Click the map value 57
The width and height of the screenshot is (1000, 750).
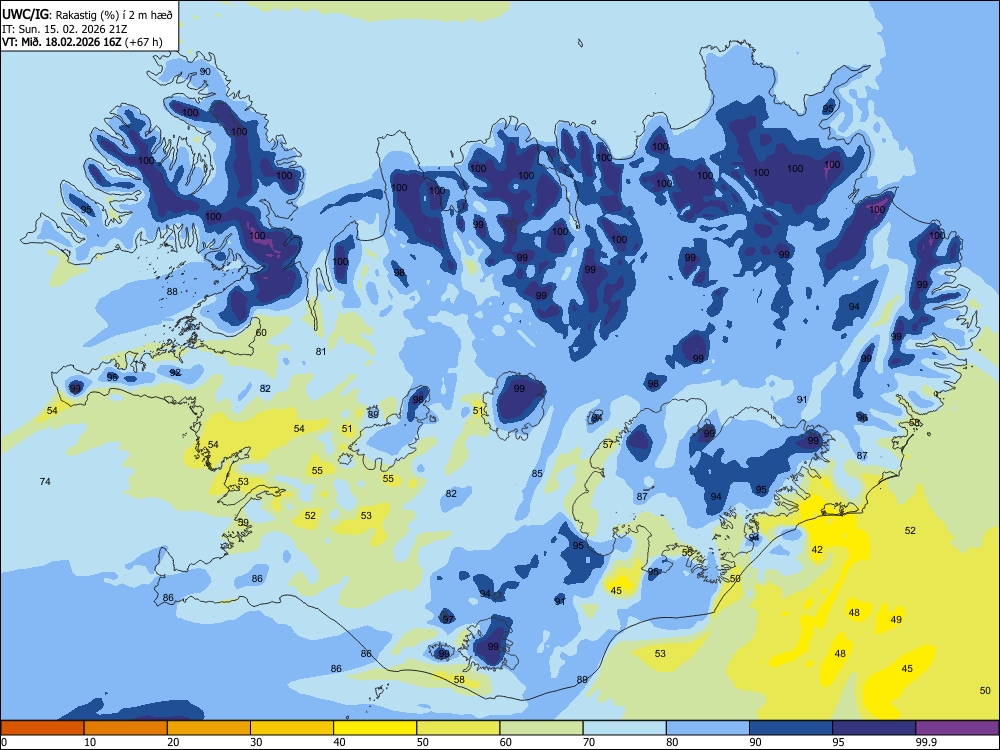tap(608, 445)
